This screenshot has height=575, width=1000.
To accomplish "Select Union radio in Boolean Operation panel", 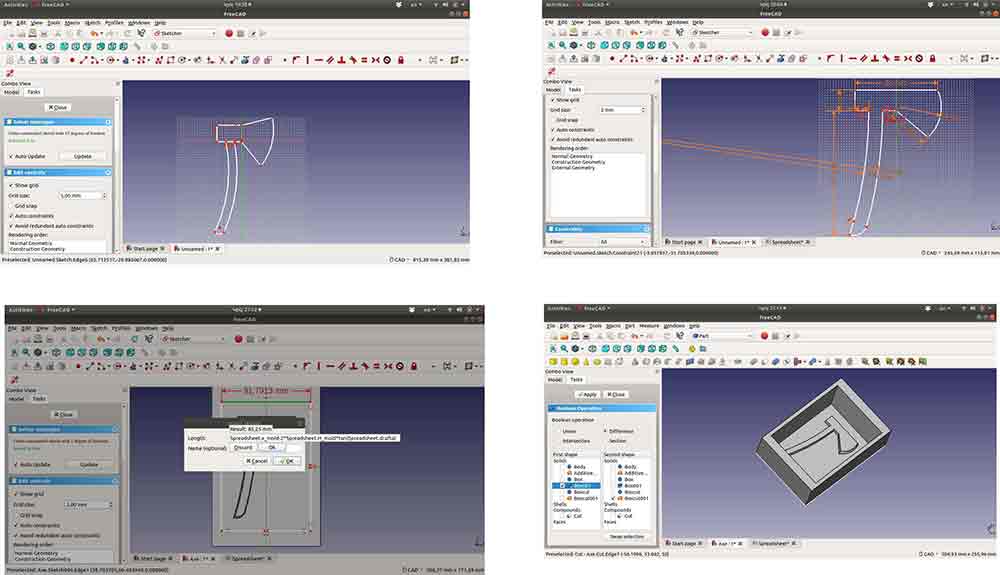I will tap(566, 432).
